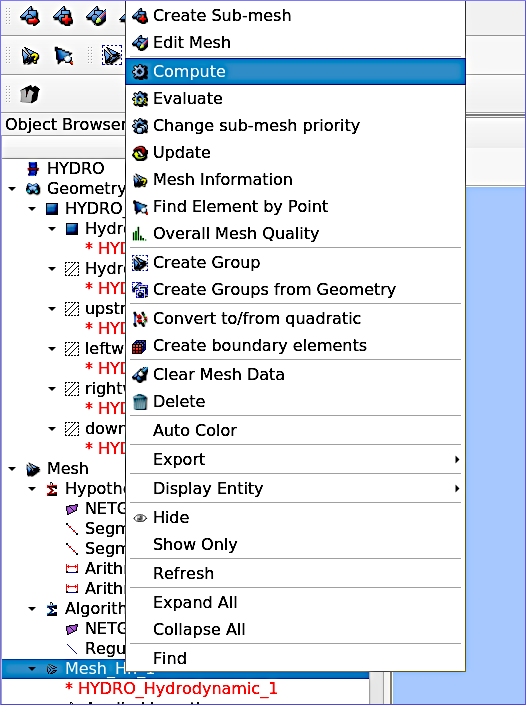
Task: Select Create Groups from Geometry
Action: 295,289
